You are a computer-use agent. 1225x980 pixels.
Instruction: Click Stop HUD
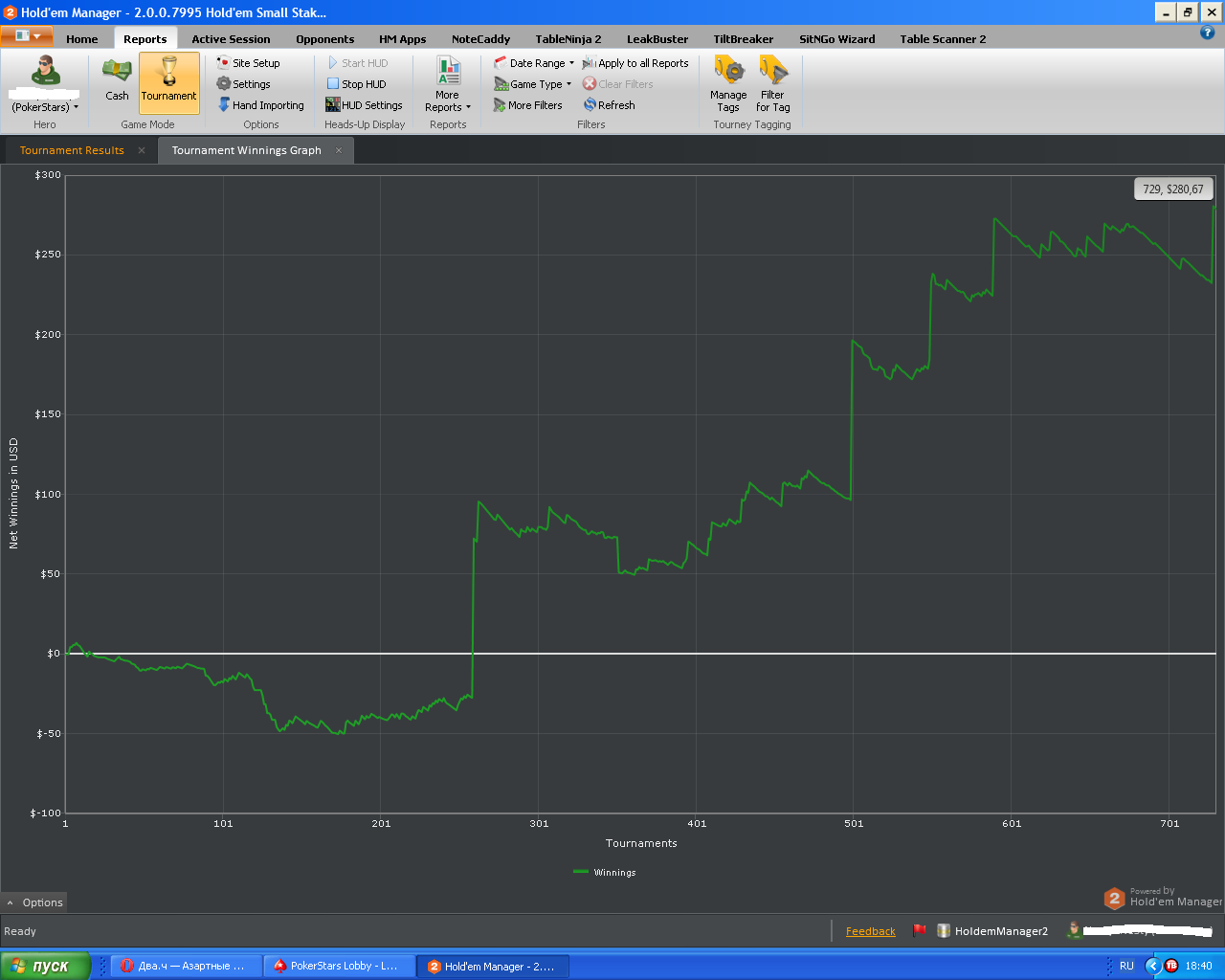(356, 84)
